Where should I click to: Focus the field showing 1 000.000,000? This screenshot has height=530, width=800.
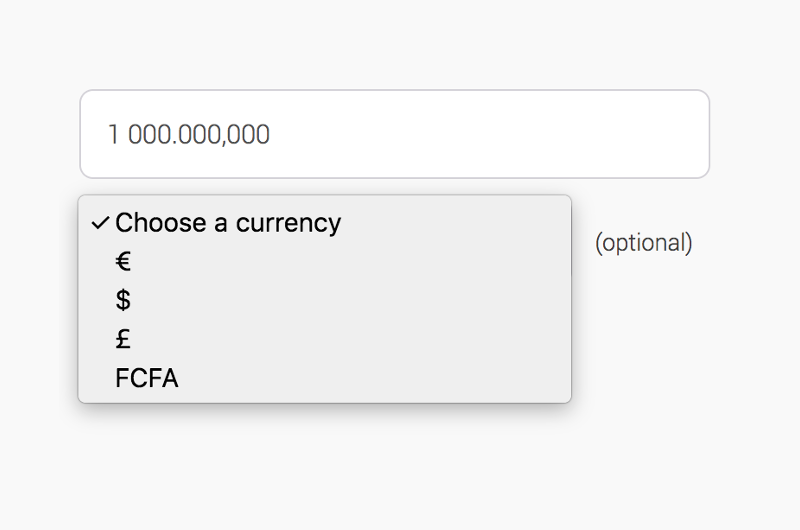click(394, 134)
